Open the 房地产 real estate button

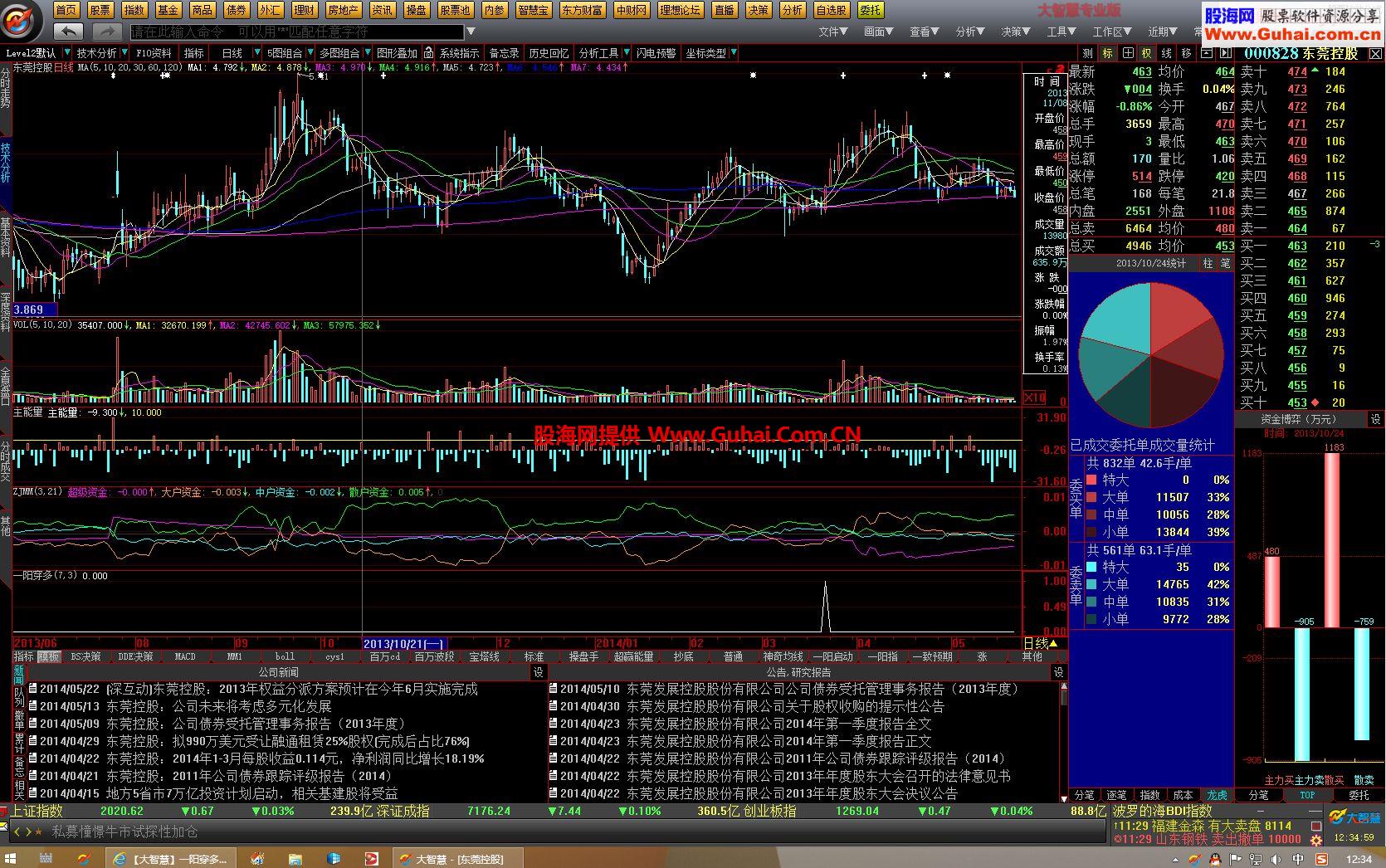[344, 10]
